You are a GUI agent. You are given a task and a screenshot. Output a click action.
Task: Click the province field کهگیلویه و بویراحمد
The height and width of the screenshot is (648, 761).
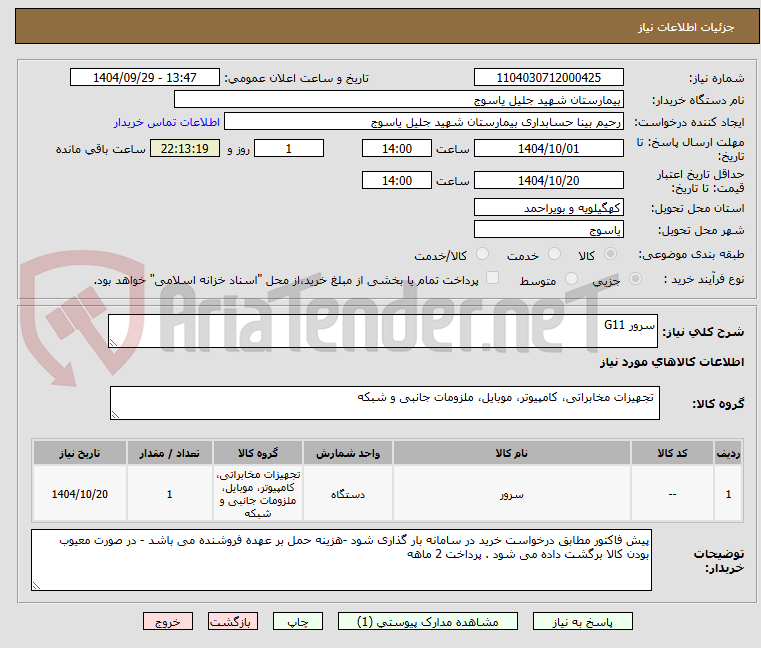(x=548, y=208)
